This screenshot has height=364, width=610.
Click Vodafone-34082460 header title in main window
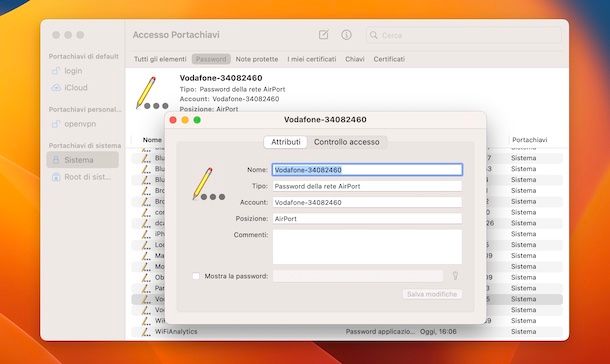pos(221,78)
